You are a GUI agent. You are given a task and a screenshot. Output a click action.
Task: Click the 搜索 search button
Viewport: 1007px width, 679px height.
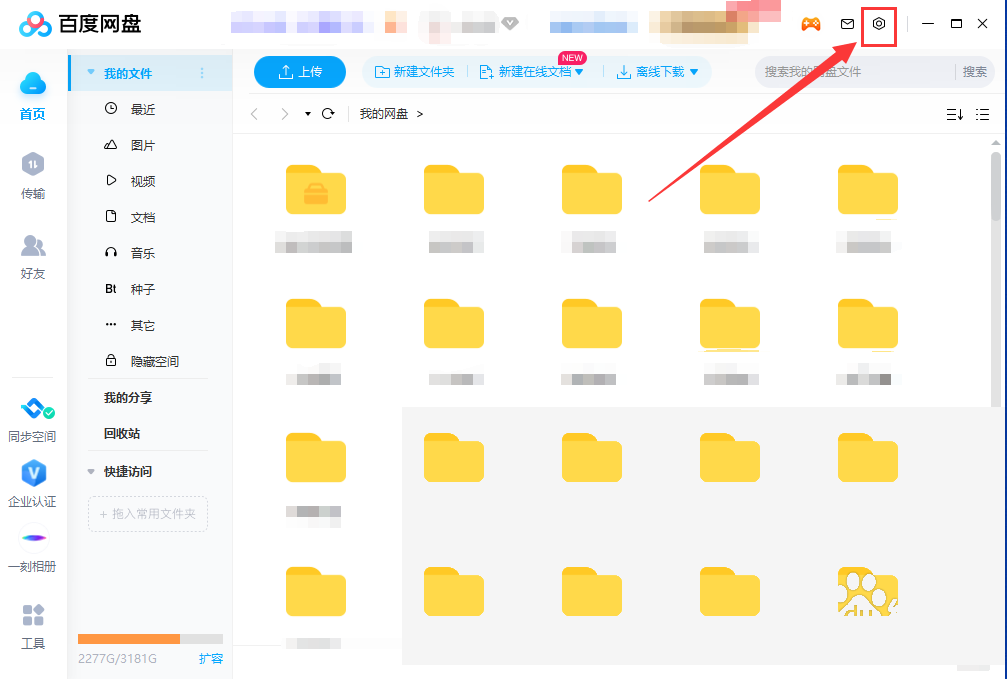(974, 72)
